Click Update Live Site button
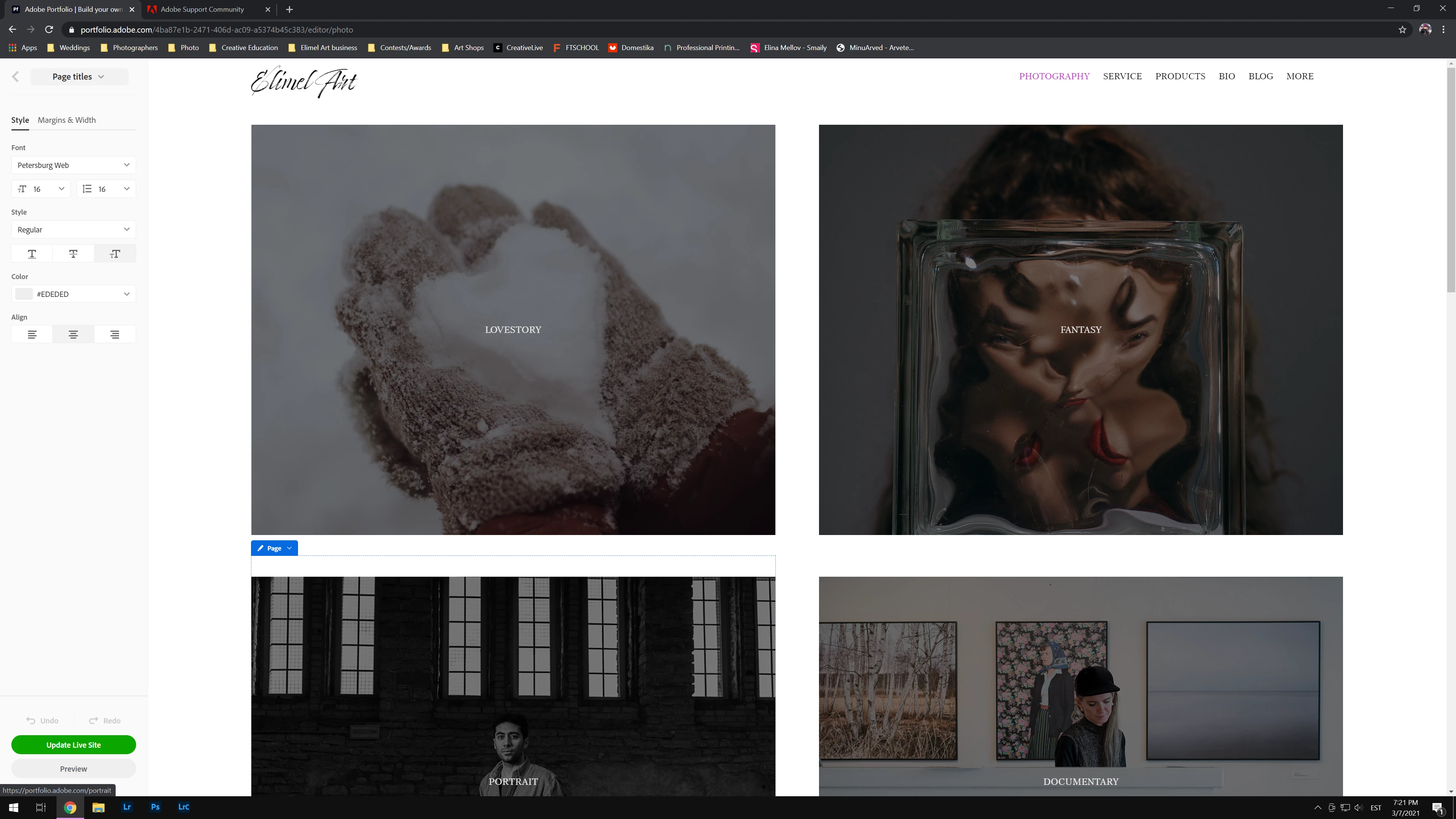This screenshot has height=819, width=1456. click(74, 745)
